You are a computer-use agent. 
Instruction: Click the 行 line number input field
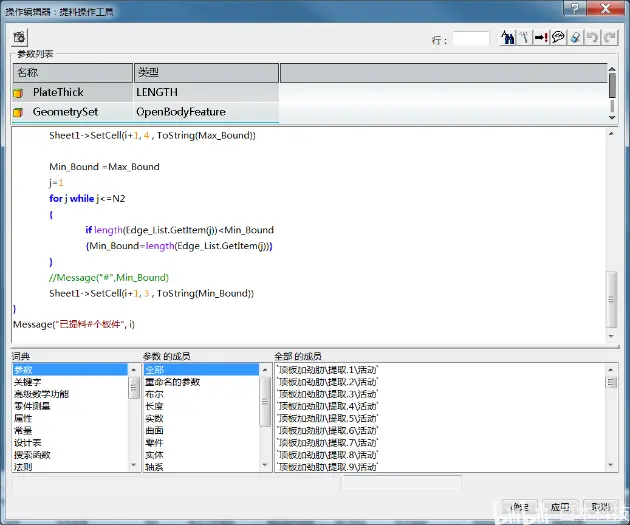tap(471, 39)
